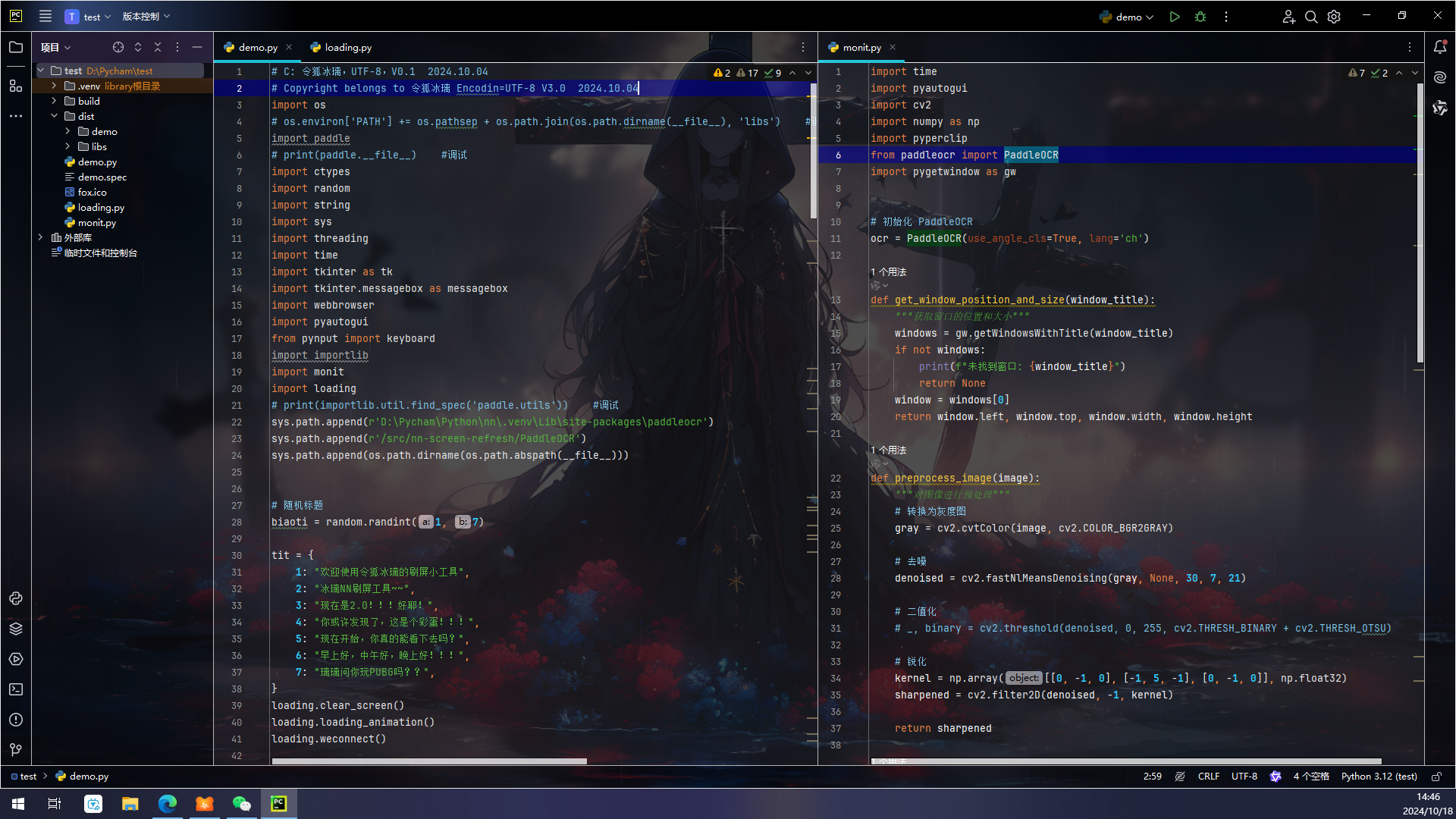This screenshot has width=1456, height=819.
Task: Expand the 外部库 node
Action: pos(41,237)
